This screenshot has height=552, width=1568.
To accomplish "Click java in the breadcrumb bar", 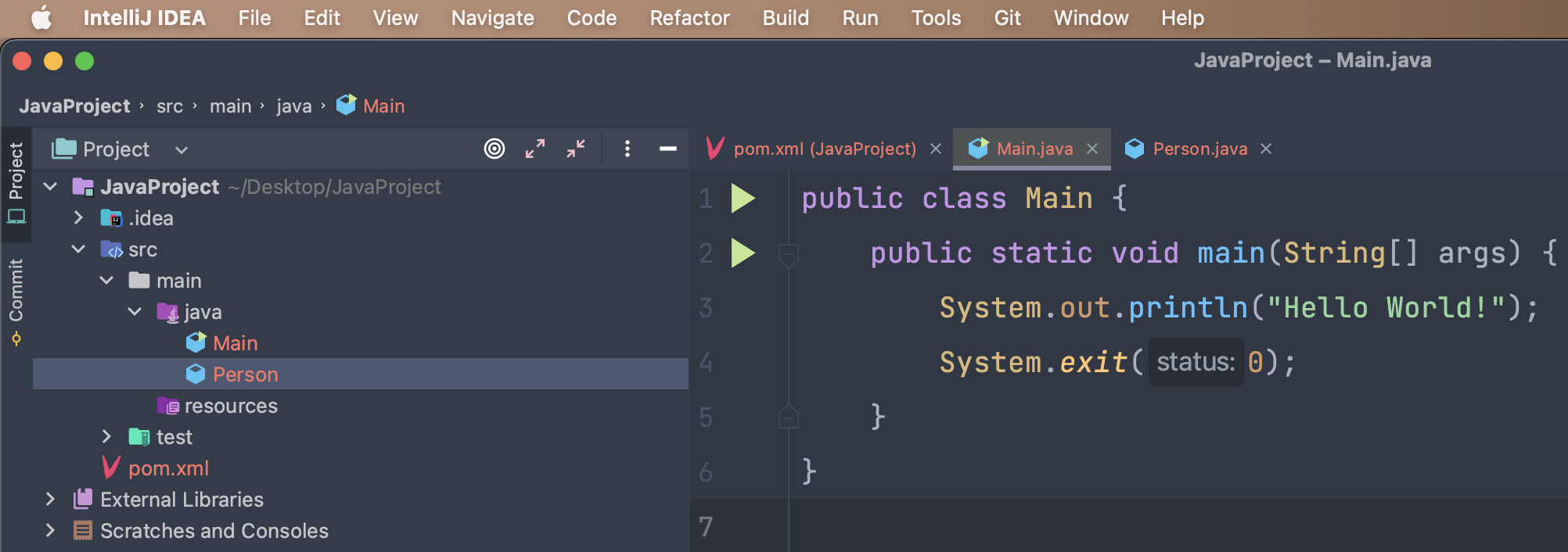I will point(294,106).
